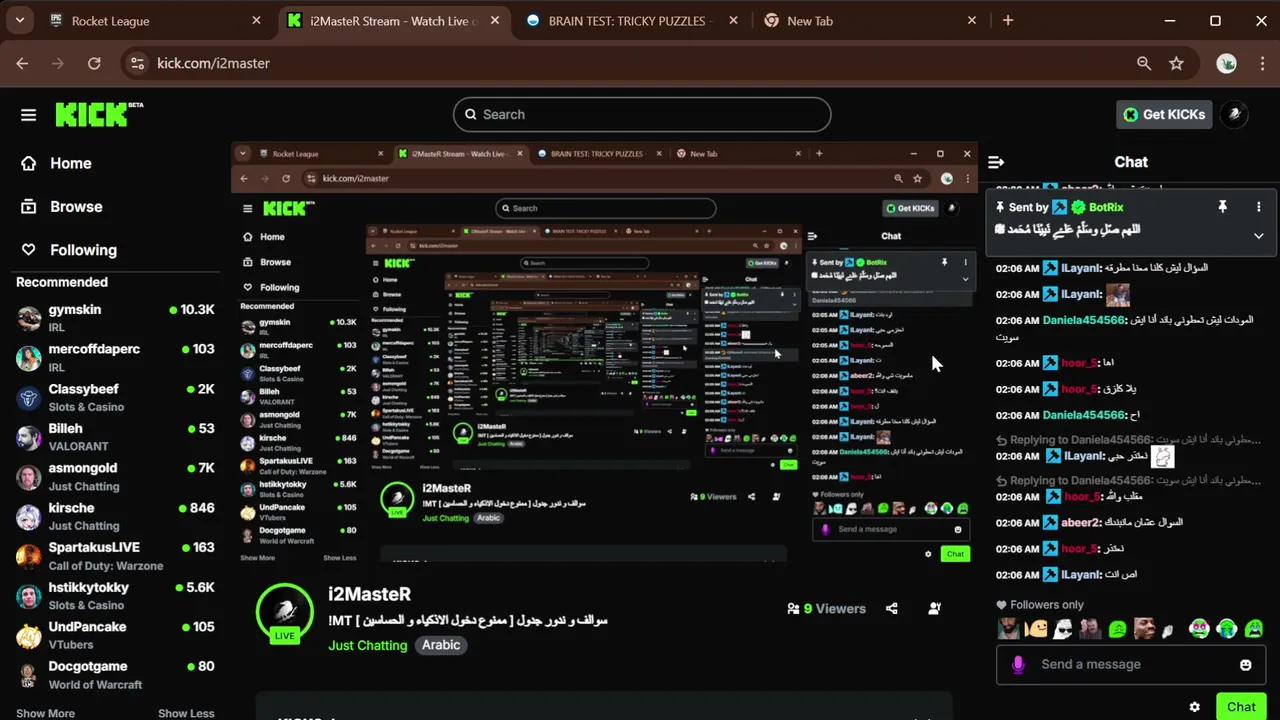1280x720 pixels.
Task: Click the Followers only heart label
Action: [1040, 605]
